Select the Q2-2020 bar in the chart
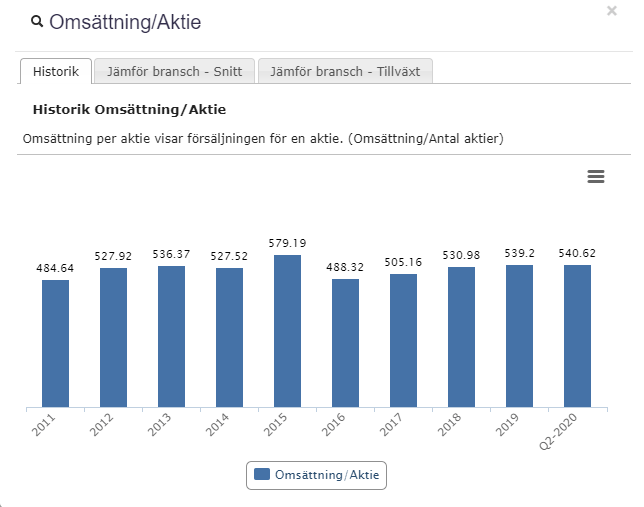 578,336
